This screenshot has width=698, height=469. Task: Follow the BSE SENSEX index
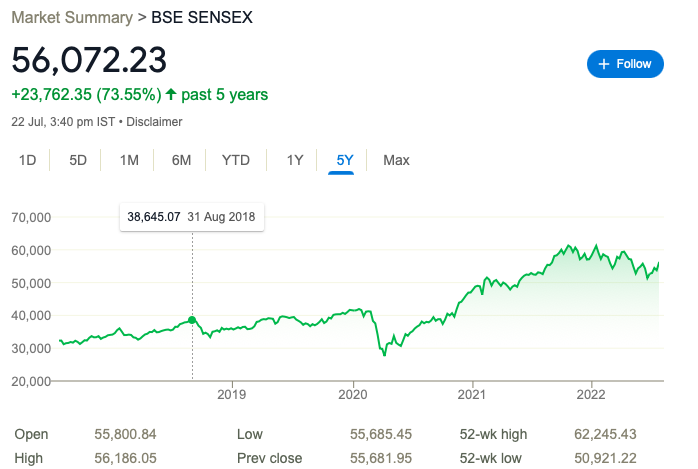tap(625, 64)
